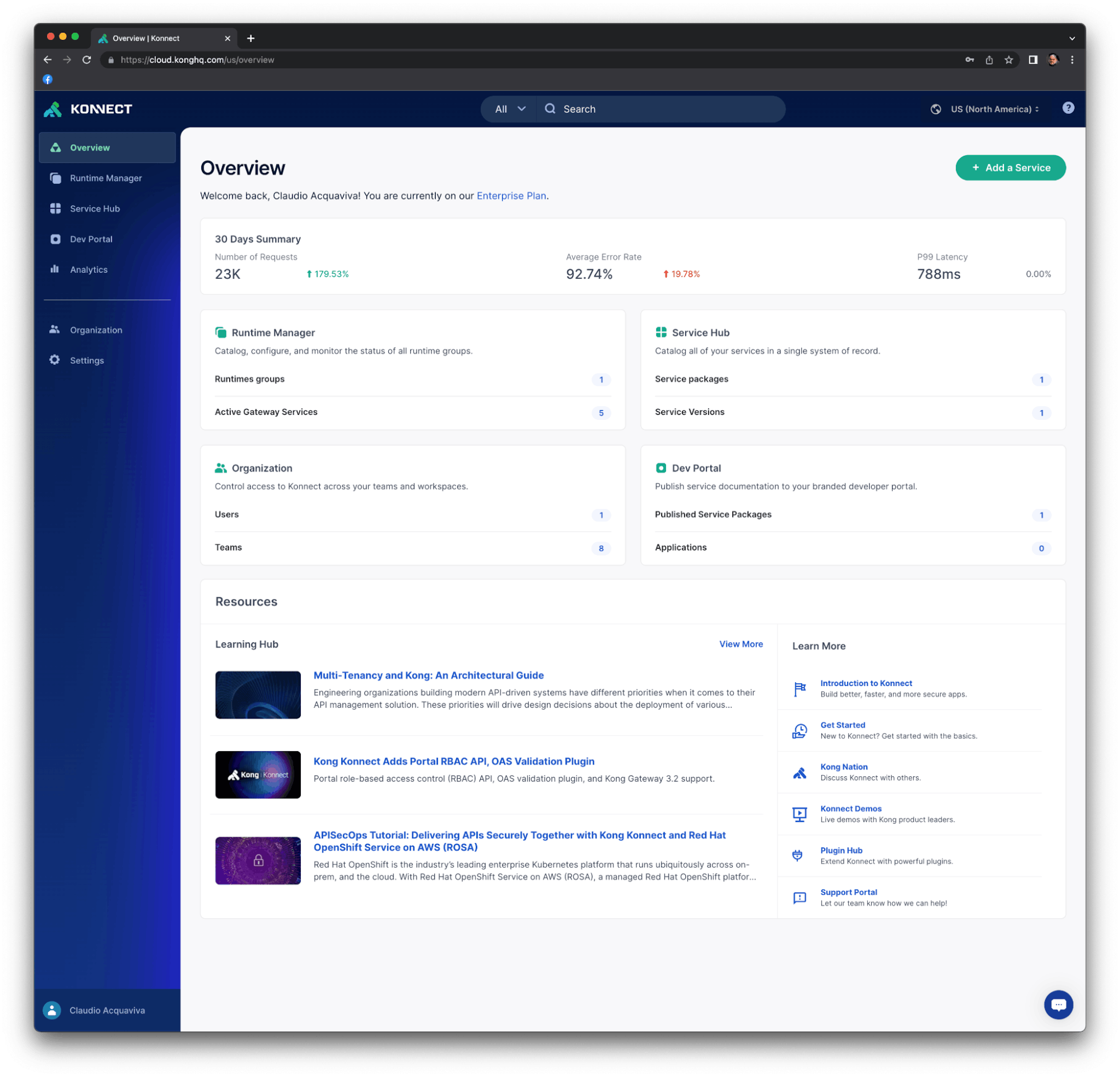Select Overview in the navigation menu
1120x1077 pixels.
pyautogui.click(x=89, y=148)
